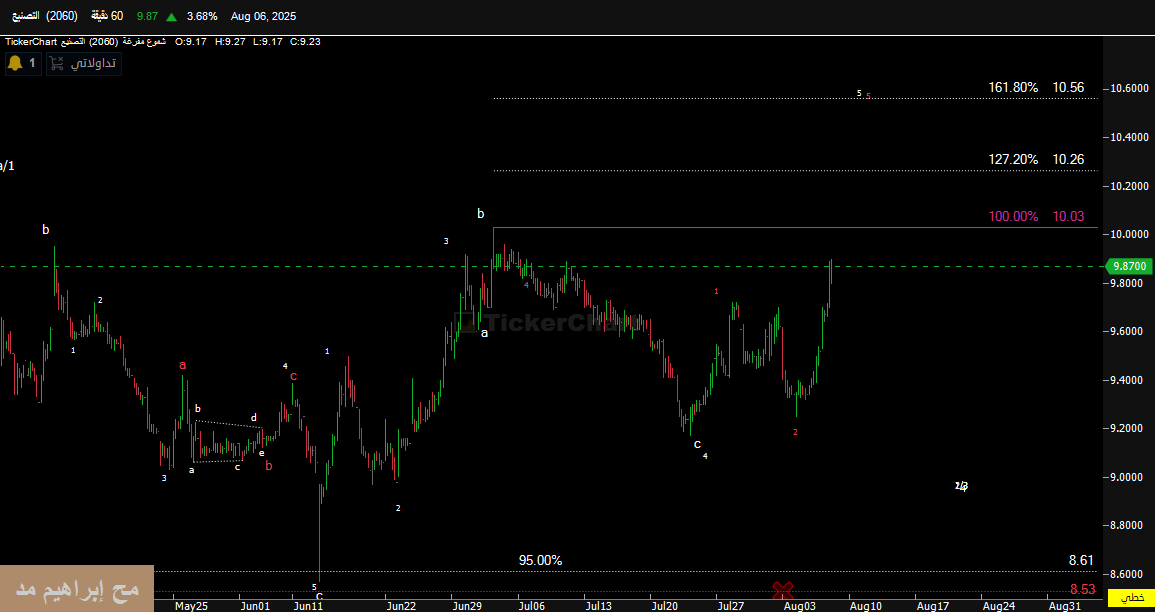
Task: Click the red 8.53 price level label
Action: click(x=1083, y=589)
